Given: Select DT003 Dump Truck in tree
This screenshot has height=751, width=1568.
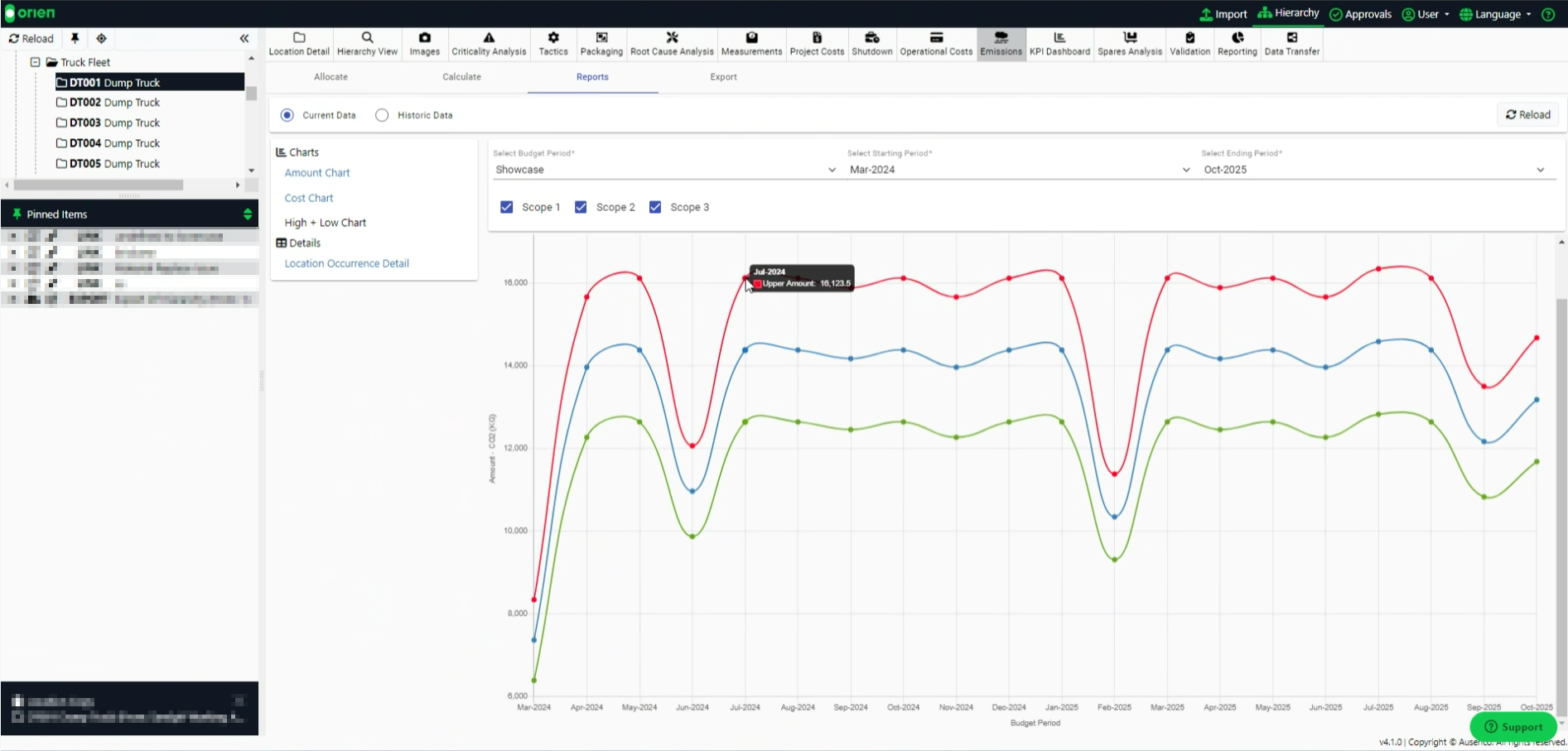Looking at the screenshot, I should click(114, 123).
